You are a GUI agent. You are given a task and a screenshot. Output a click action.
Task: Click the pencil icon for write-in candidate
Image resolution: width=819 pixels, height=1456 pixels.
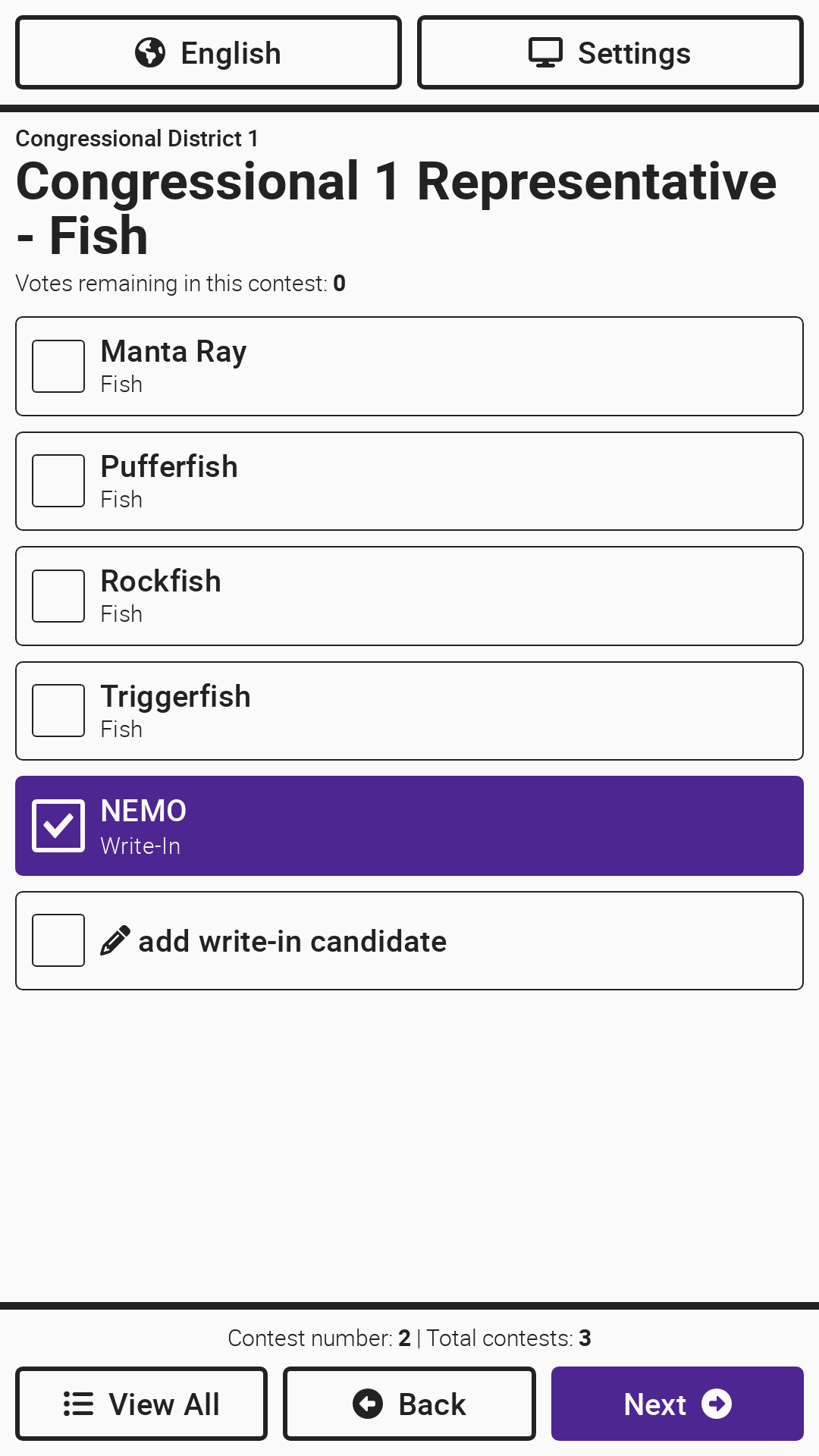tap(115, 940)
